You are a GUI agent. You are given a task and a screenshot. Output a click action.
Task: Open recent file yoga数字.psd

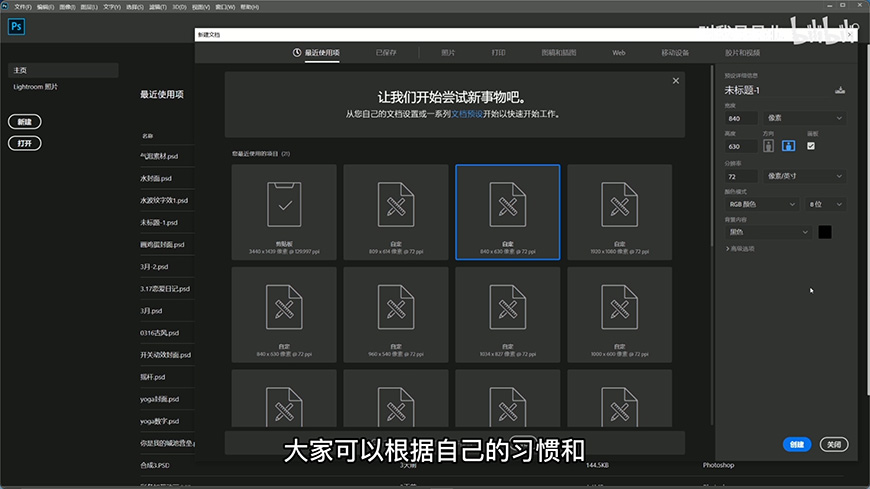click(x=159, y=421)
